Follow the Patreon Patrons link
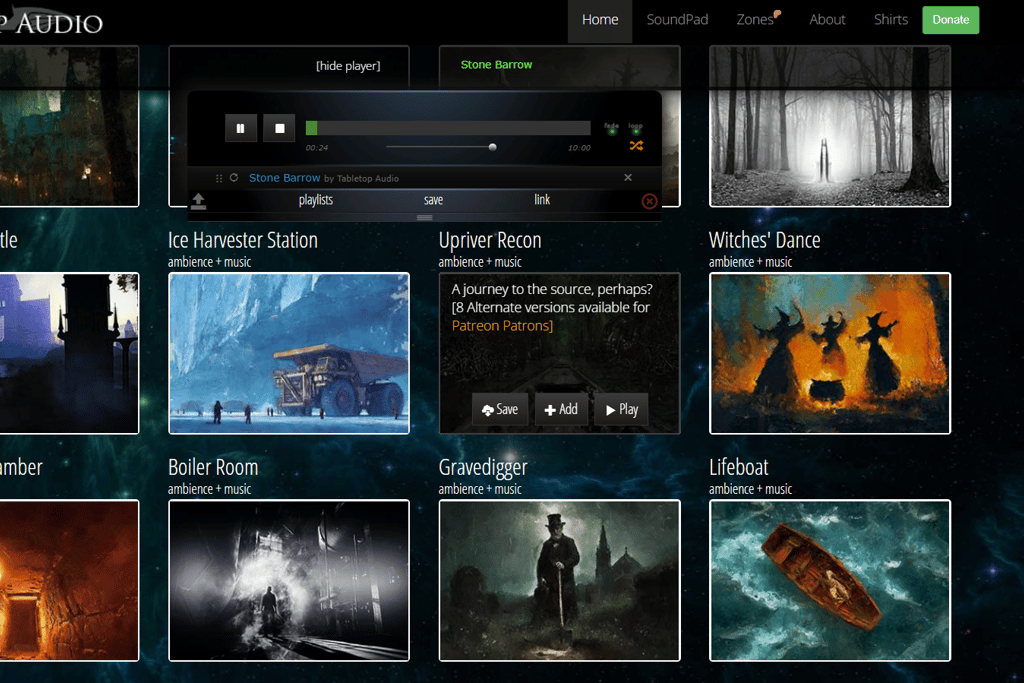1024x683 pixels. click(x=502, y=325)
